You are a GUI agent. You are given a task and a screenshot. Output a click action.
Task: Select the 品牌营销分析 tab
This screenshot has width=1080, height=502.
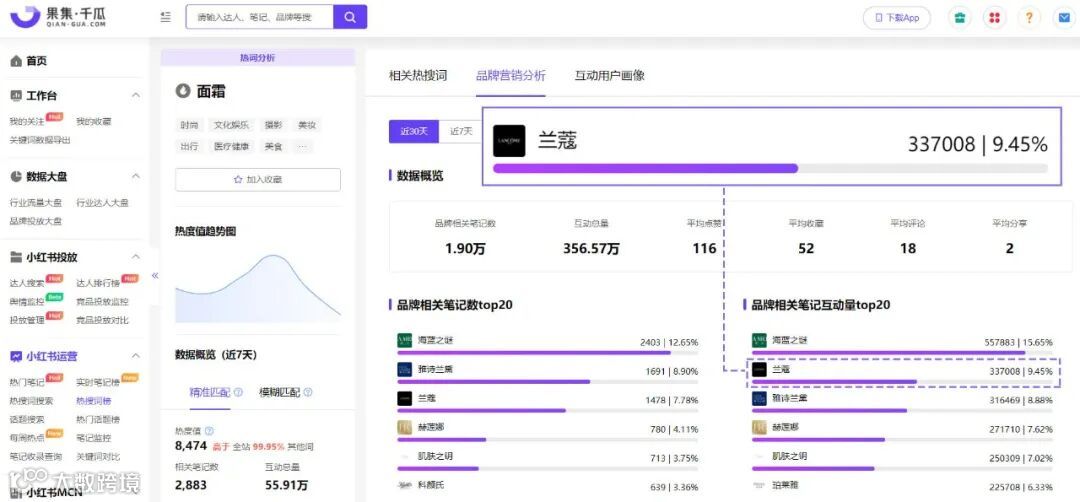click(x=510, y=75)
